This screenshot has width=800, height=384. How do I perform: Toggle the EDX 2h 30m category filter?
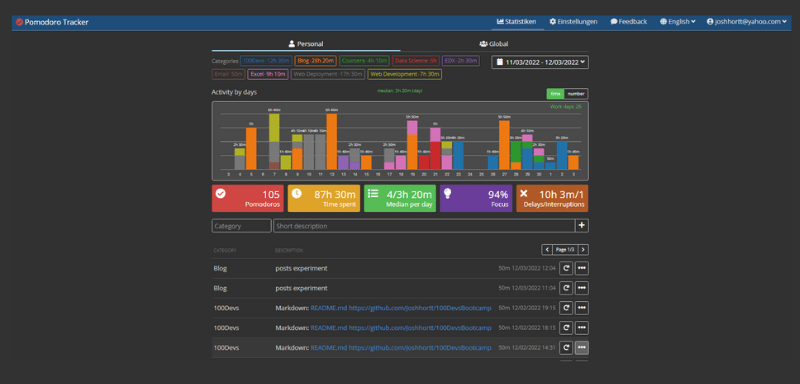tap(461, 61)
